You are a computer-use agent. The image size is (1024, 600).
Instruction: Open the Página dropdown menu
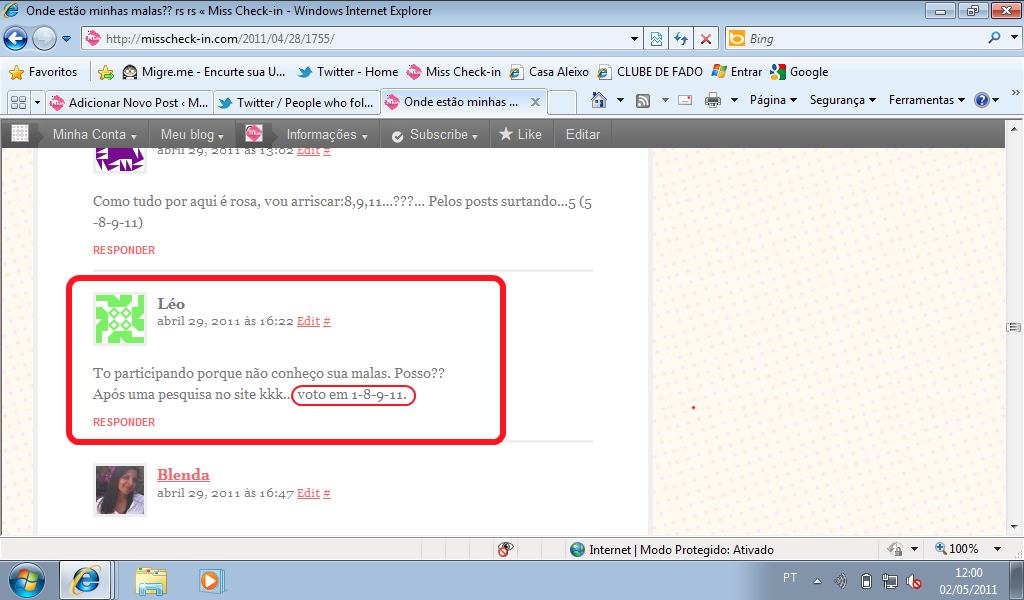(772, 100)
